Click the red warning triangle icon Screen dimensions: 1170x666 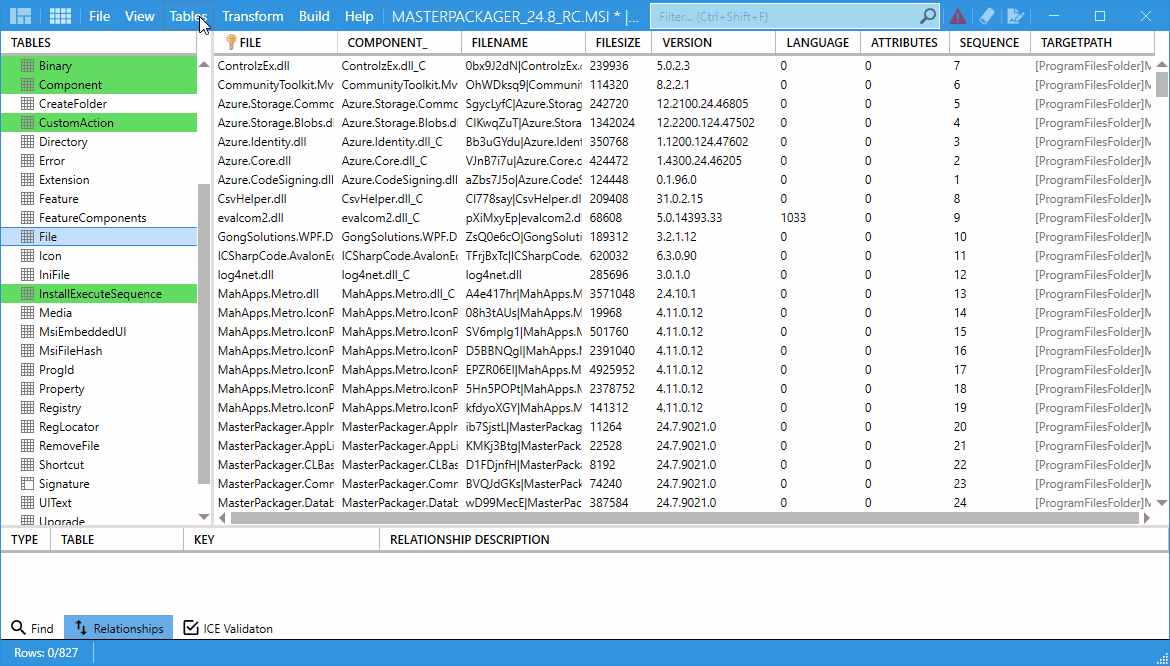pyautogui.click(x=957, y=16)
